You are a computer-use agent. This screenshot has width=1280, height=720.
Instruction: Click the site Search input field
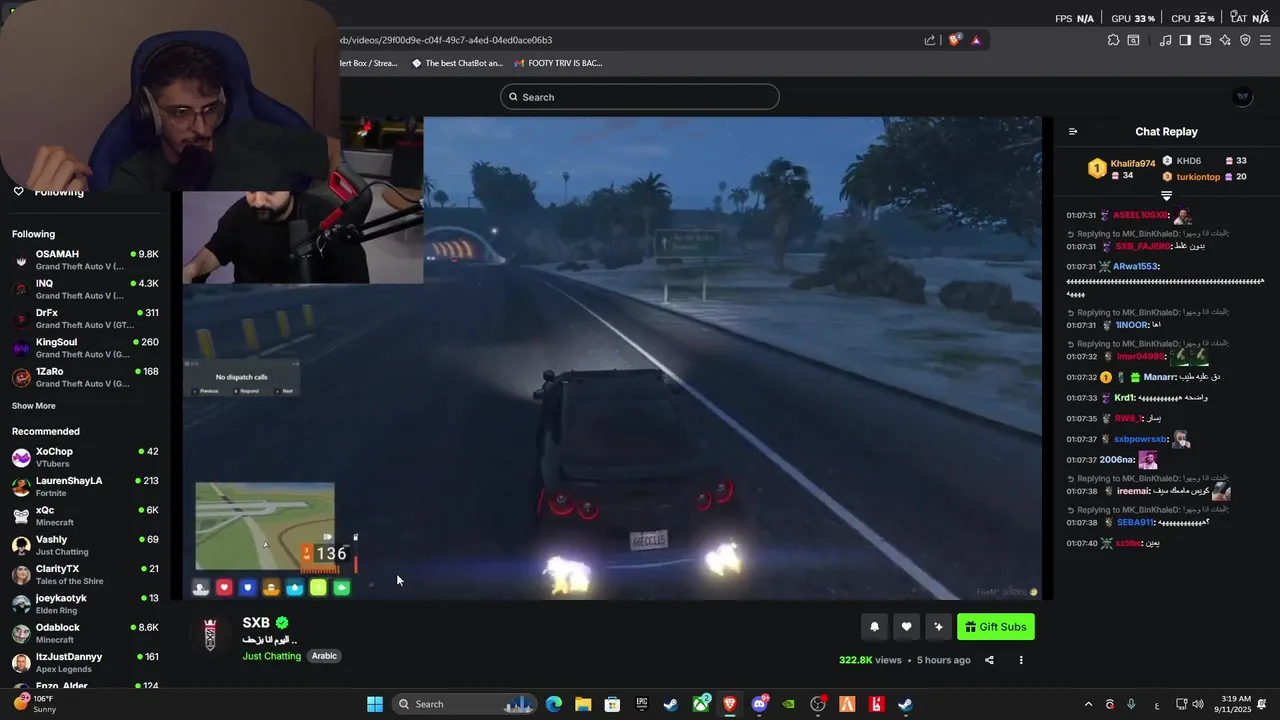[x=640, y=97]
